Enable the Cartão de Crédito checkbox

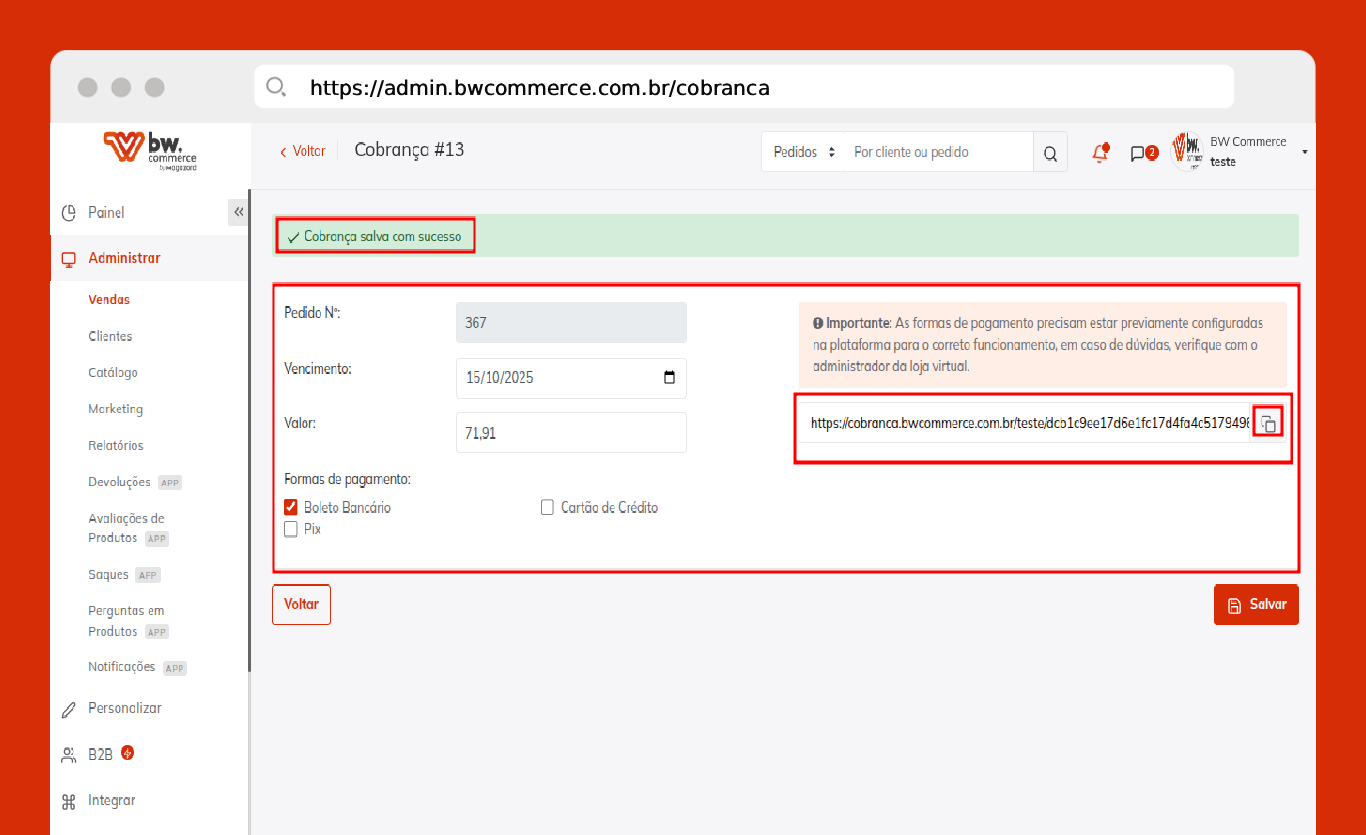(547, 507)
